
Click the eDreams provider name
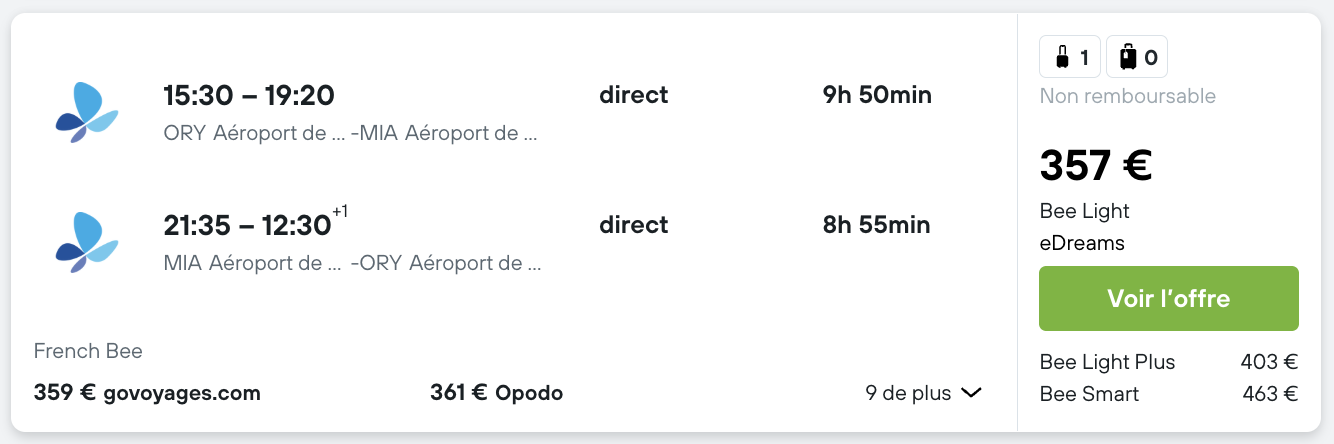(1082, 243)
